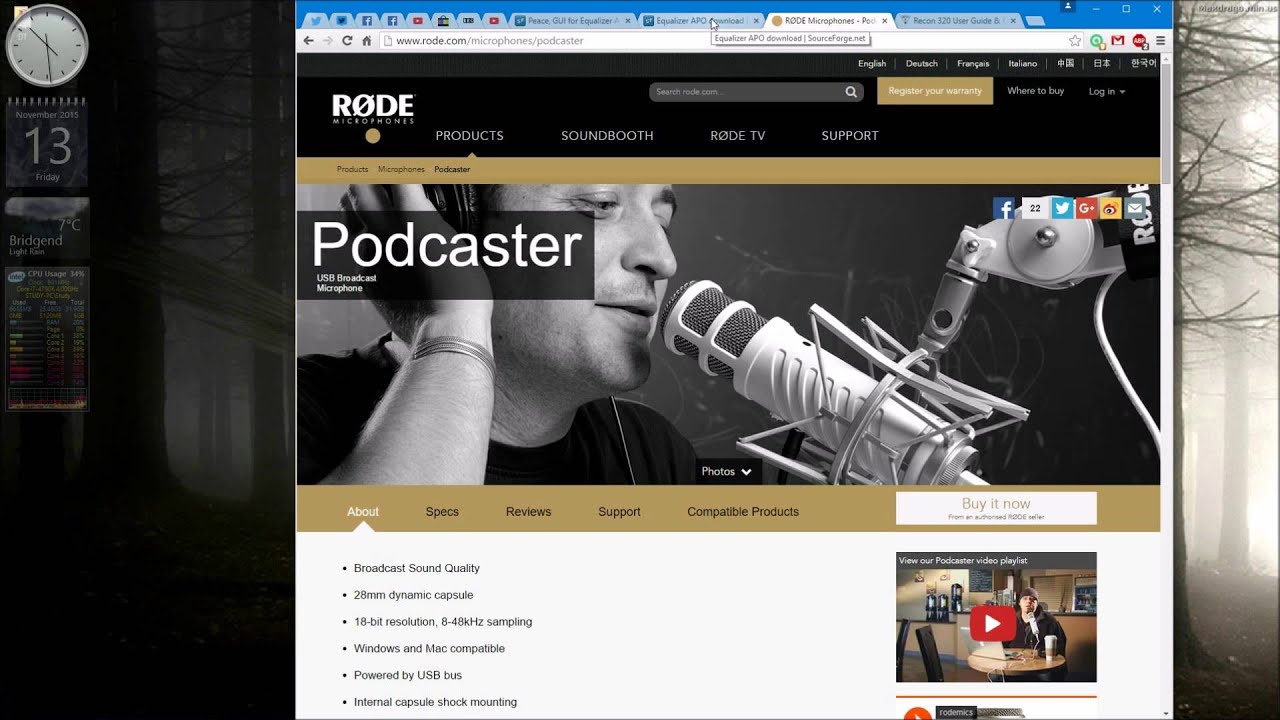The width and height of the screenshot is (1280, 720).
Task: Open the Adblock Plus extension icon
Action: click(1139, 41)
